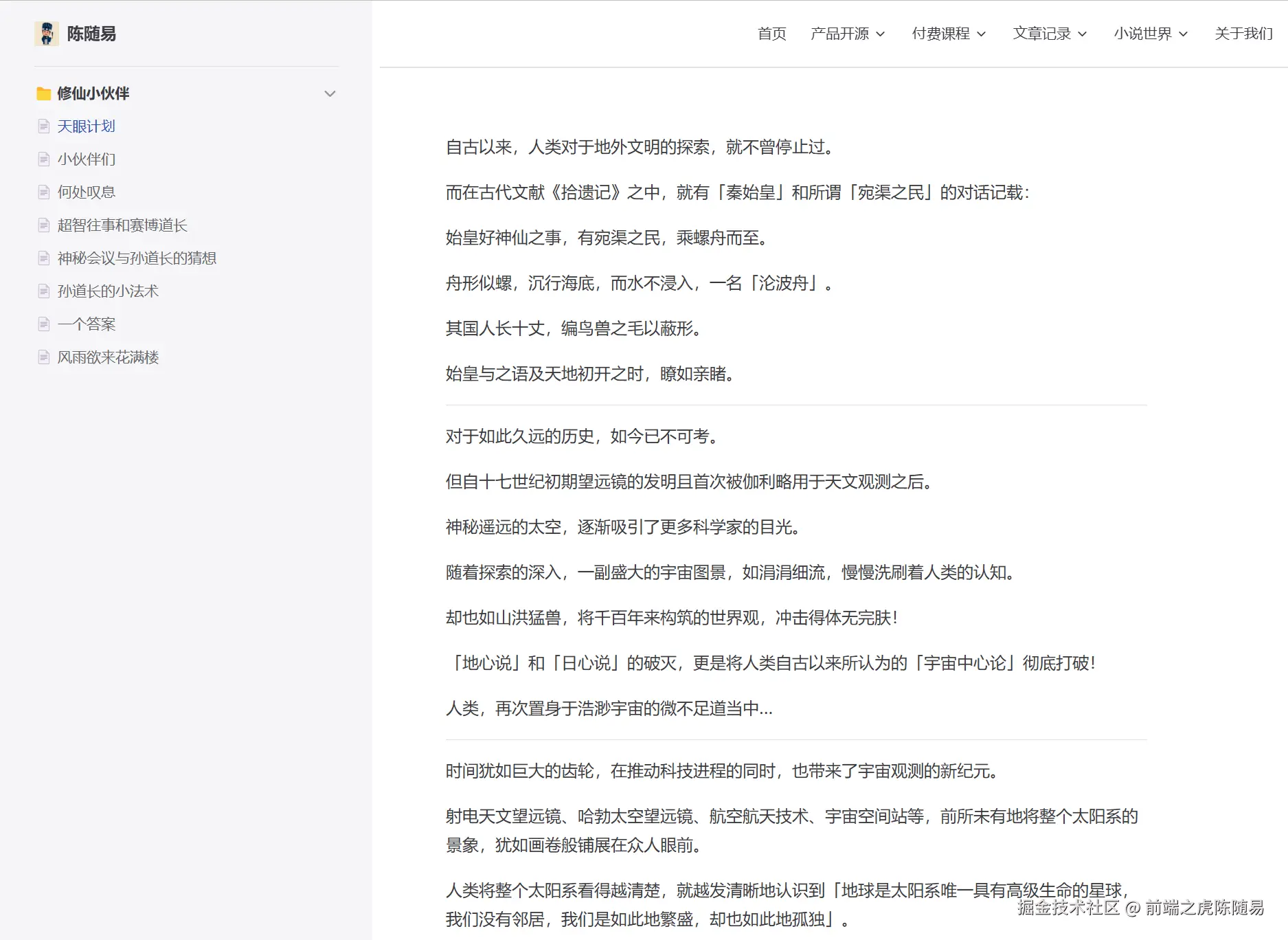
Task: Click the 陈随易 avatar icon
Action: tap(45, 33)
